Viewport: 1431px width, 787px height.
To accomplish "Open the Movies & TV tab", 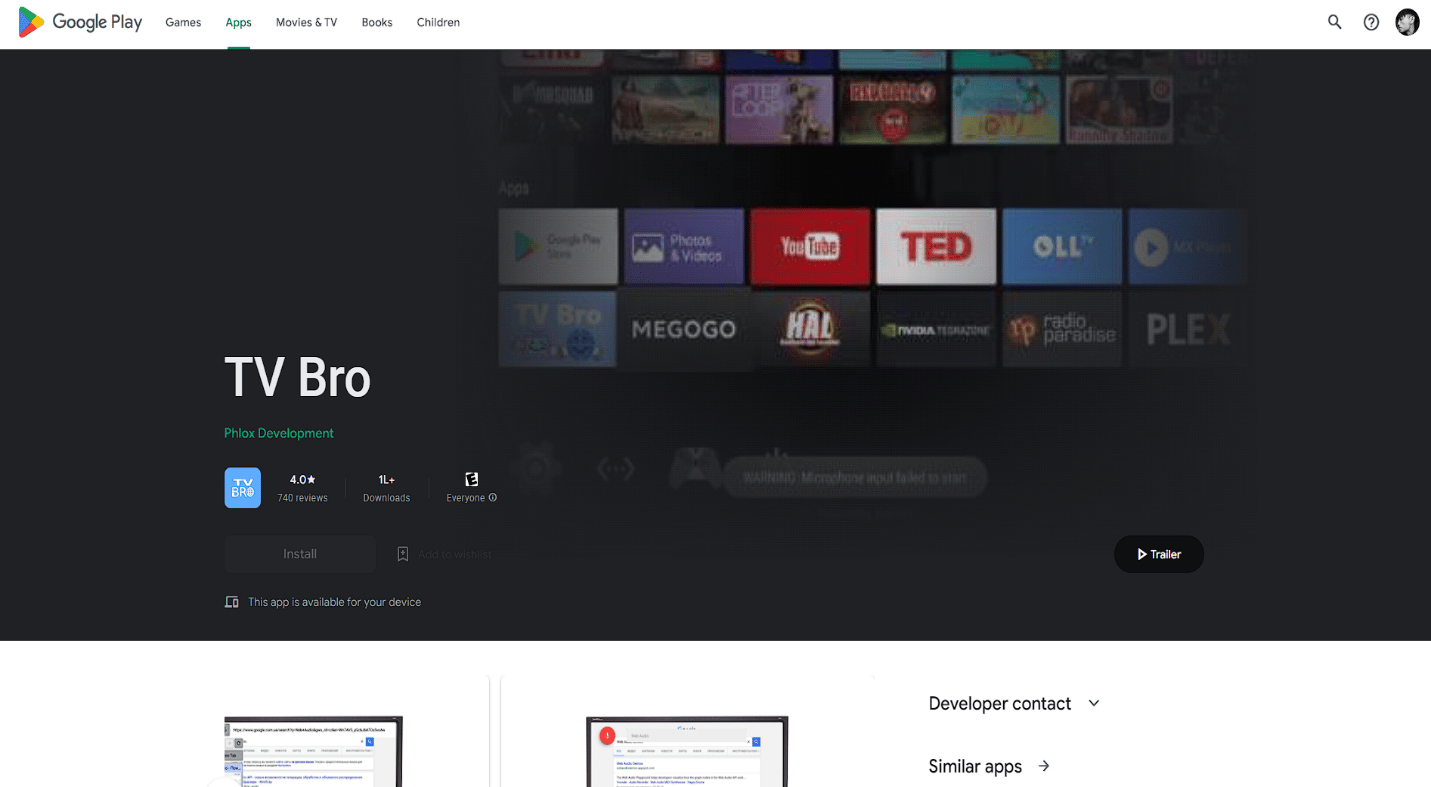I will click(306, 22).
